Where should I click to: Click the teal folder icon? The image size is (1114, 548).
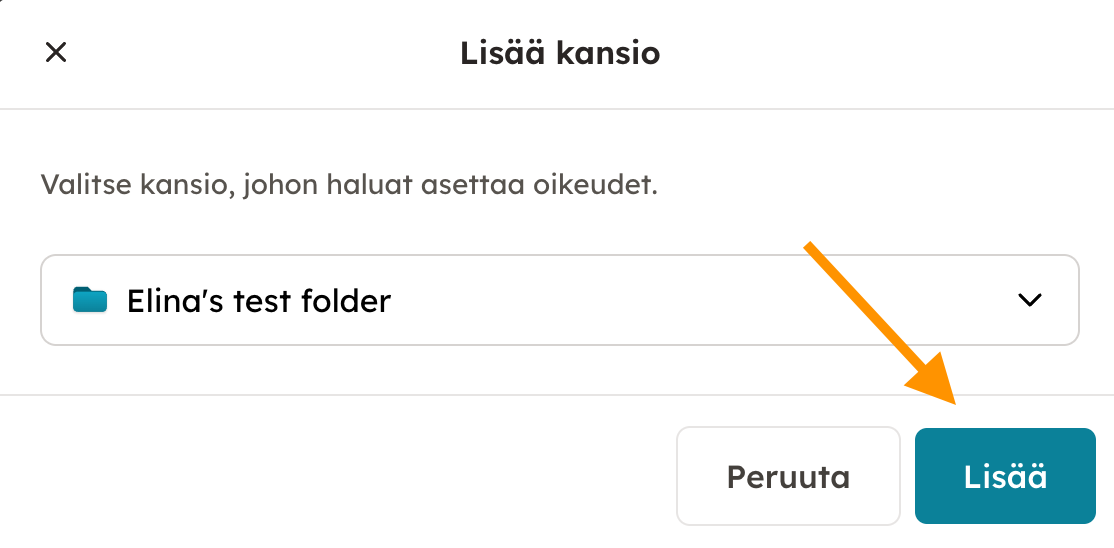(90, 299)
